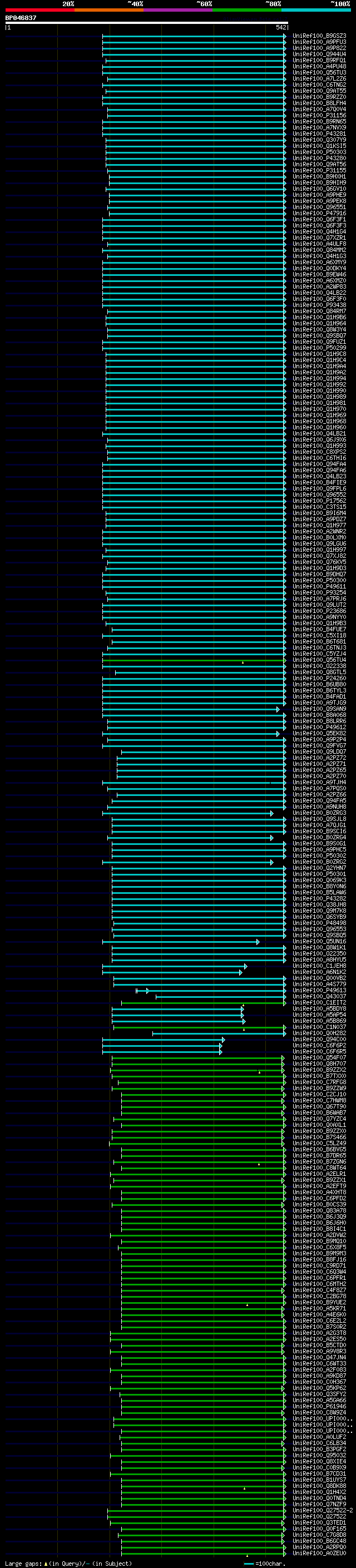Click label UniRef100_Q8GTL5
The width and height of the screenshot is (356, 1568).
[319, 672]
